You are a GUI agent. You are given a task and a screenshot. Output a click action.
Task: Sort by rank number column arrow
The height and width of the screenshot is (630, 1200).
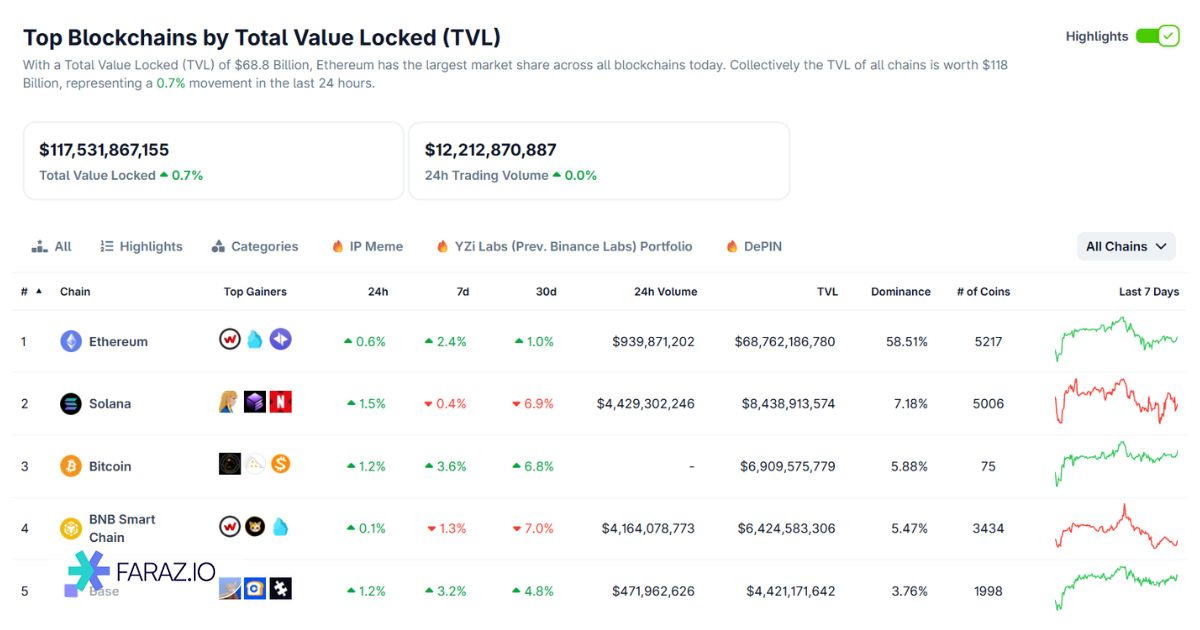[x=39, y=292]
